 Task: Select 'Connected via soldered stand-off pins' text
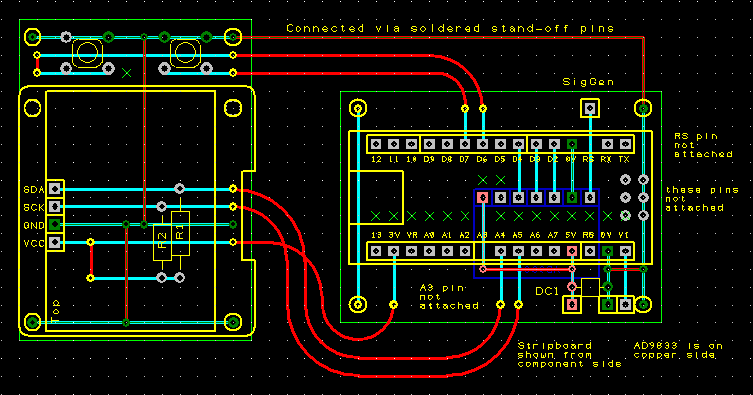point(450,28)
